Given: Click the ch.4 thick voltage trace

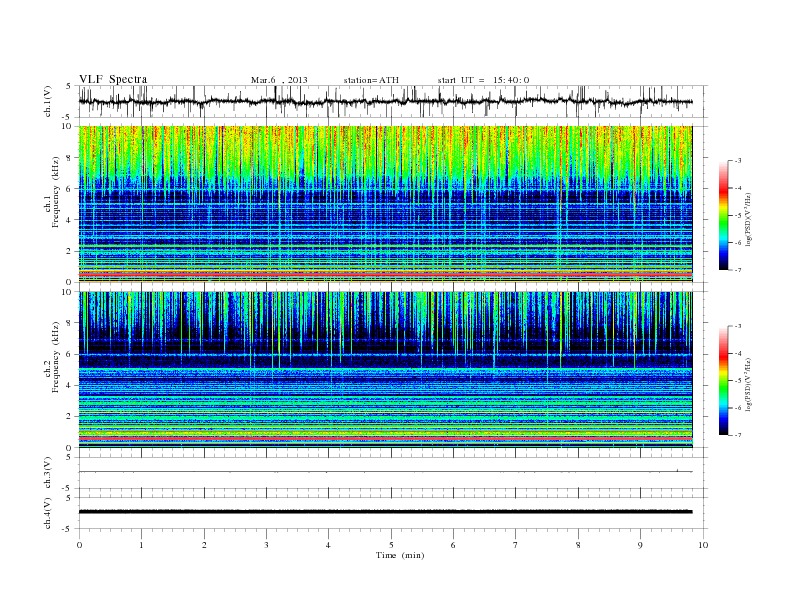Looking at the screenshot, I should pos(385,512).
